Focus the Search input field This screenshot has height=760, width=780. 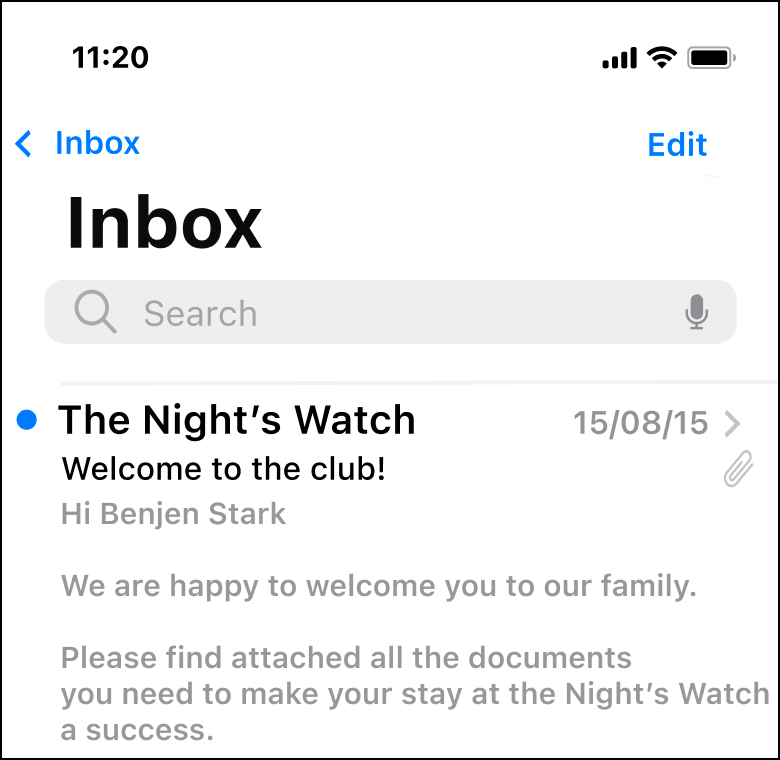(390, 312)
